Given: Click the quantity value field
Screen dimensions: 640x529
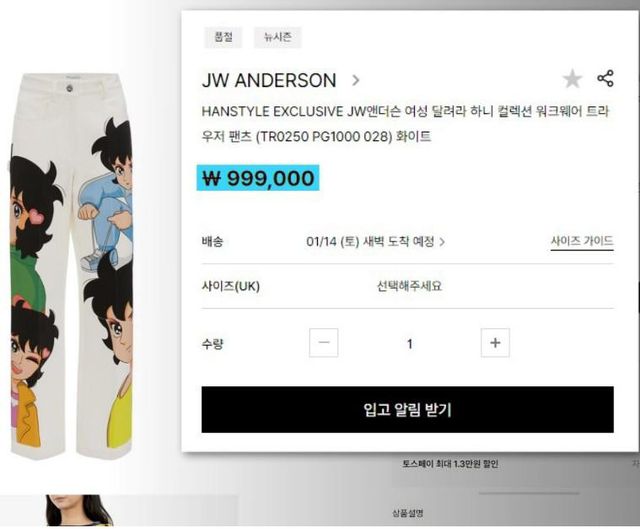Looking at the screenshot, I should 409,343.
